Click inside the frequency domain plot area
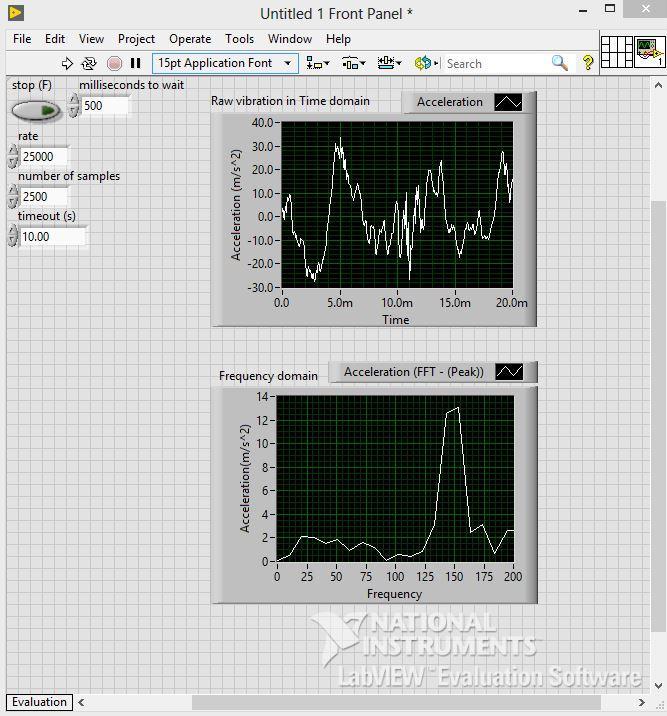667x716 pixels. coord(395,479)
